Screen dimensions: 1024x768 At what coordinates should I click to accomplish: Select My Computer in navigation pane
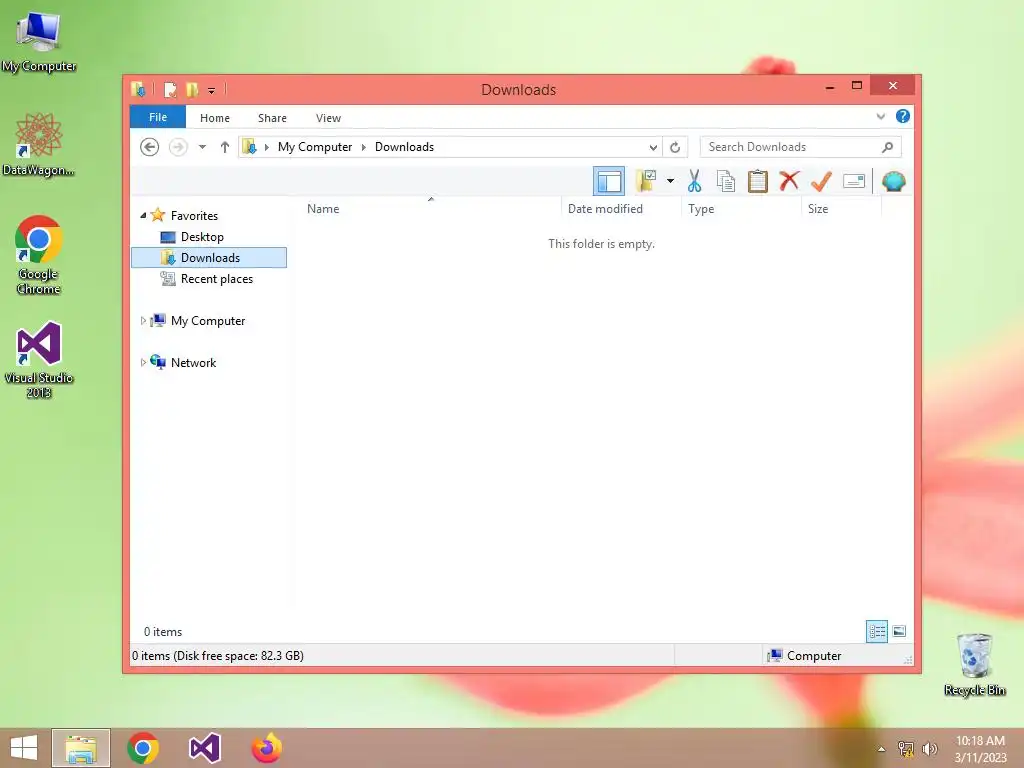coord(208,321)
